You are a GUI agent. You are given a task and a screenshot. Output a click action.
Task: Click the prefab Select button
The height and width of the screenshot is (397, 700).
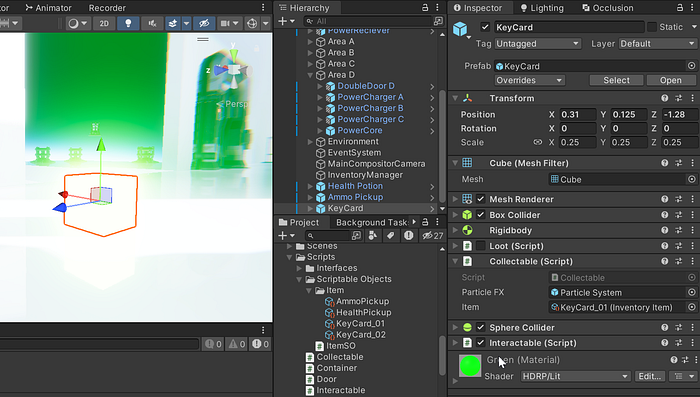click(616, 80)
